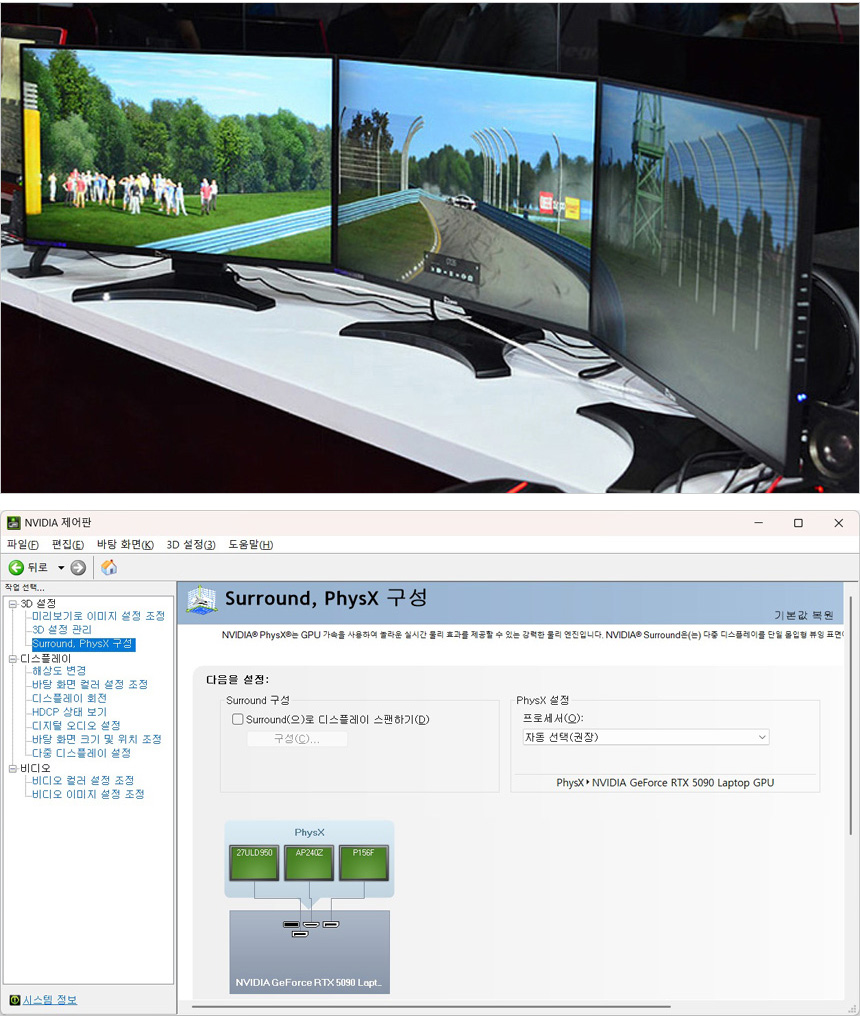Collapse the 비디오 tree node
The height and width of the screenshot is (1019, 860).
point(12,768)
